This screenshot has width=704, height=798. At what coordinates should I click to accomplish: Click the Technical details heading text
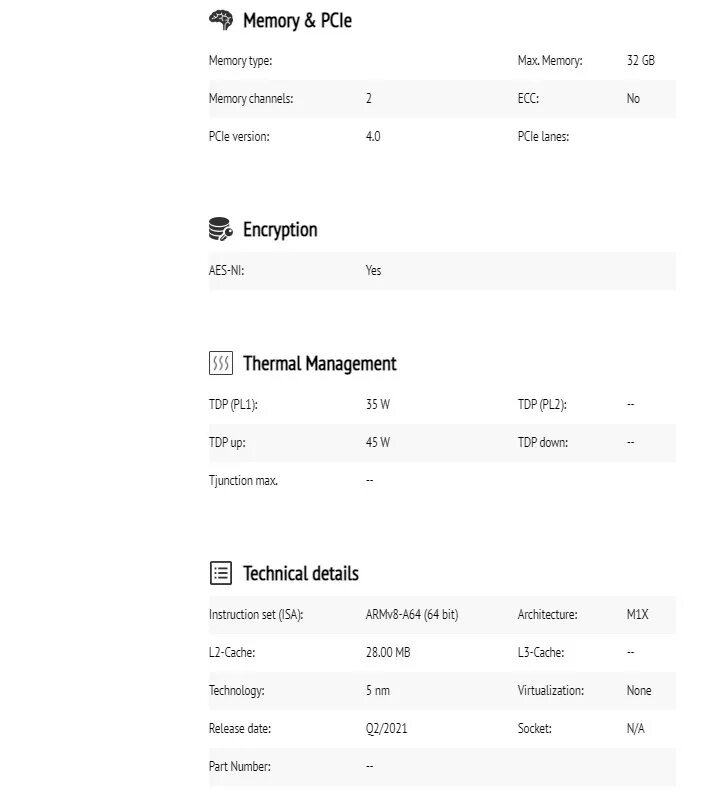click(300, 574)
